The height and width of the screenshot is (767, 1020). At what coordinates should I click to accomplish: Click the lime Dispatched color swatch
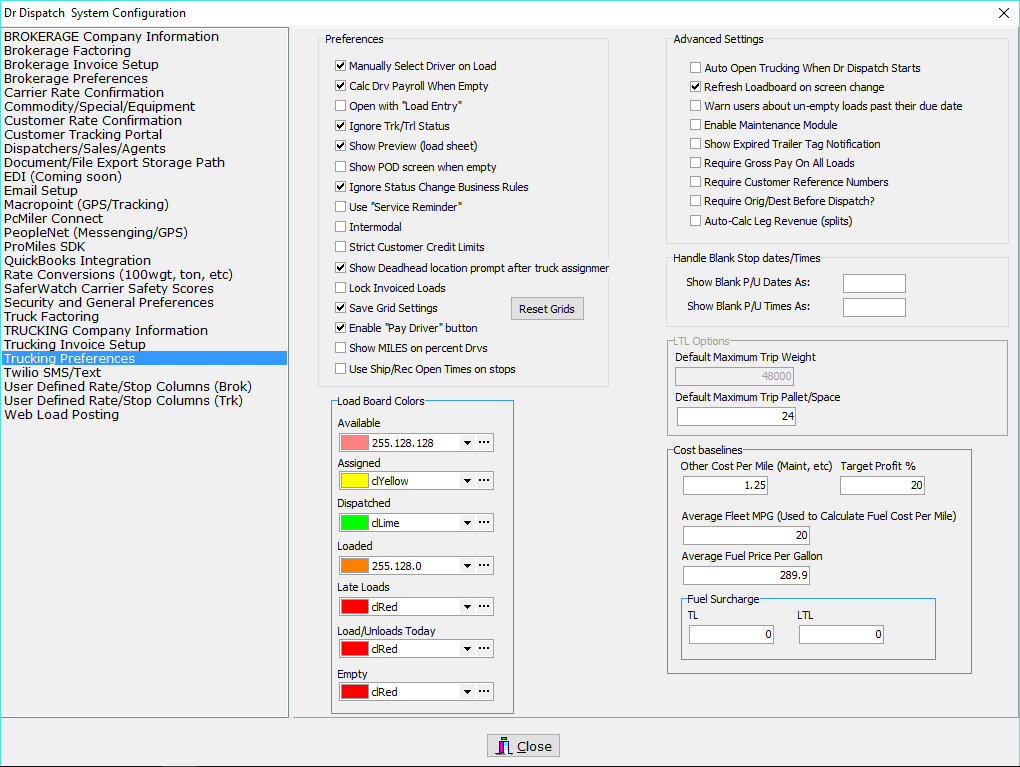(355, 522)
